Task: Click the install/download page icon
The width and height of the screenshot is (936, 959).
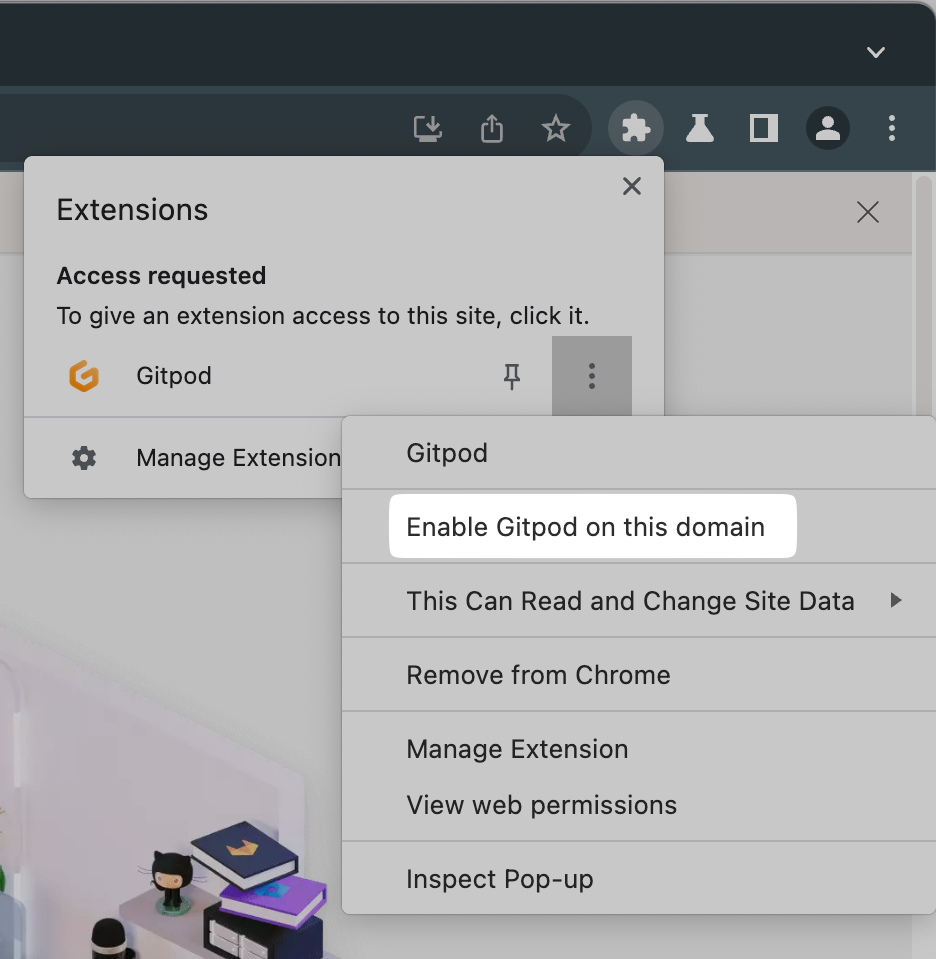Action: click(x=428, y=128)
